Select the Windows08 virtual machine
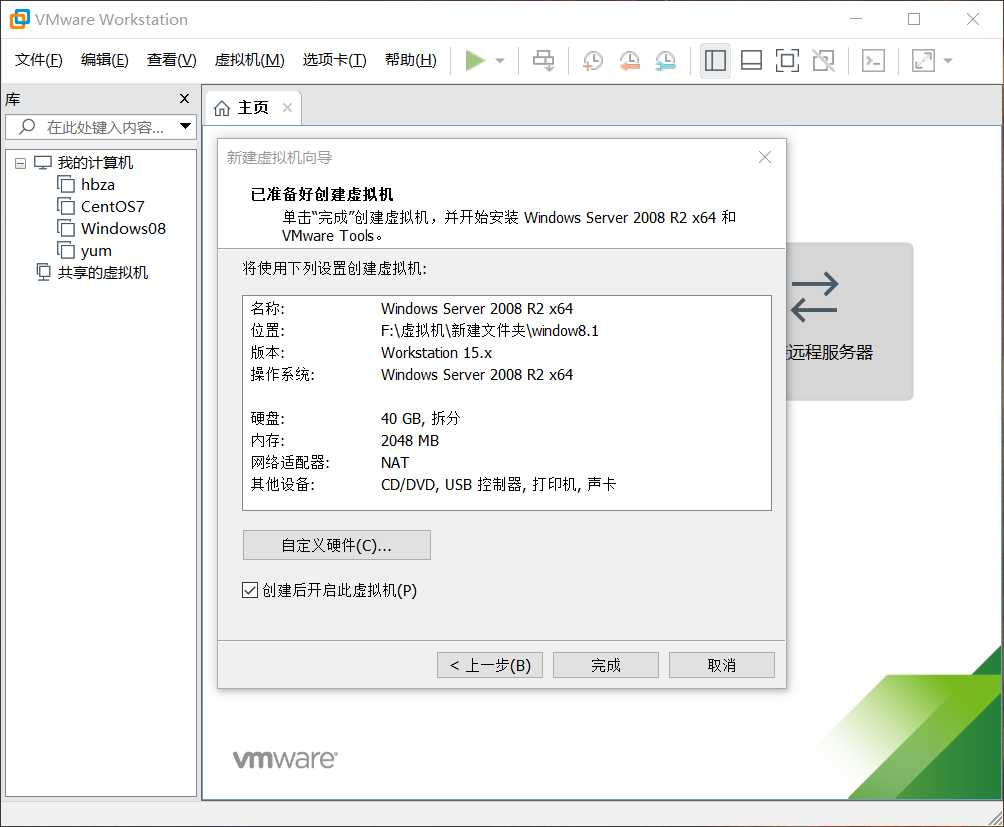 point(123,229)
